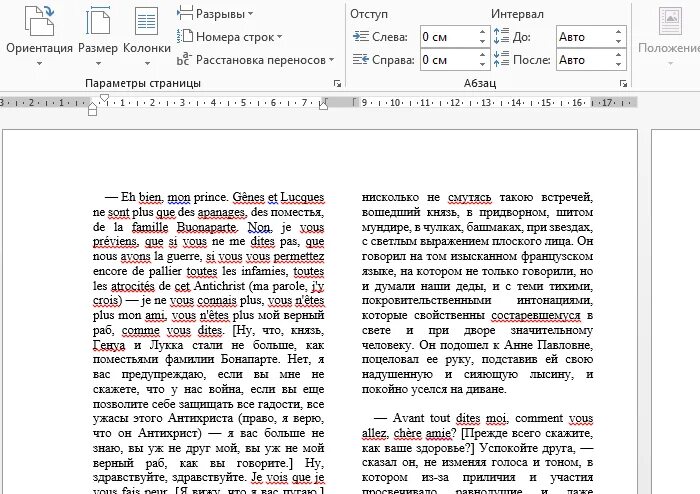Viewport: 700px width, 494px height.
Task: Click the word Buonaparte in left column
Action: (x=206, y=227)
